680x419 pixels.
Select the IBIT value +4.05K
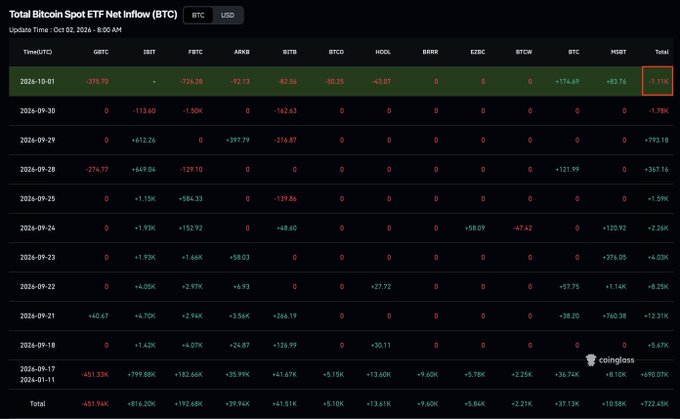[145, 287]
